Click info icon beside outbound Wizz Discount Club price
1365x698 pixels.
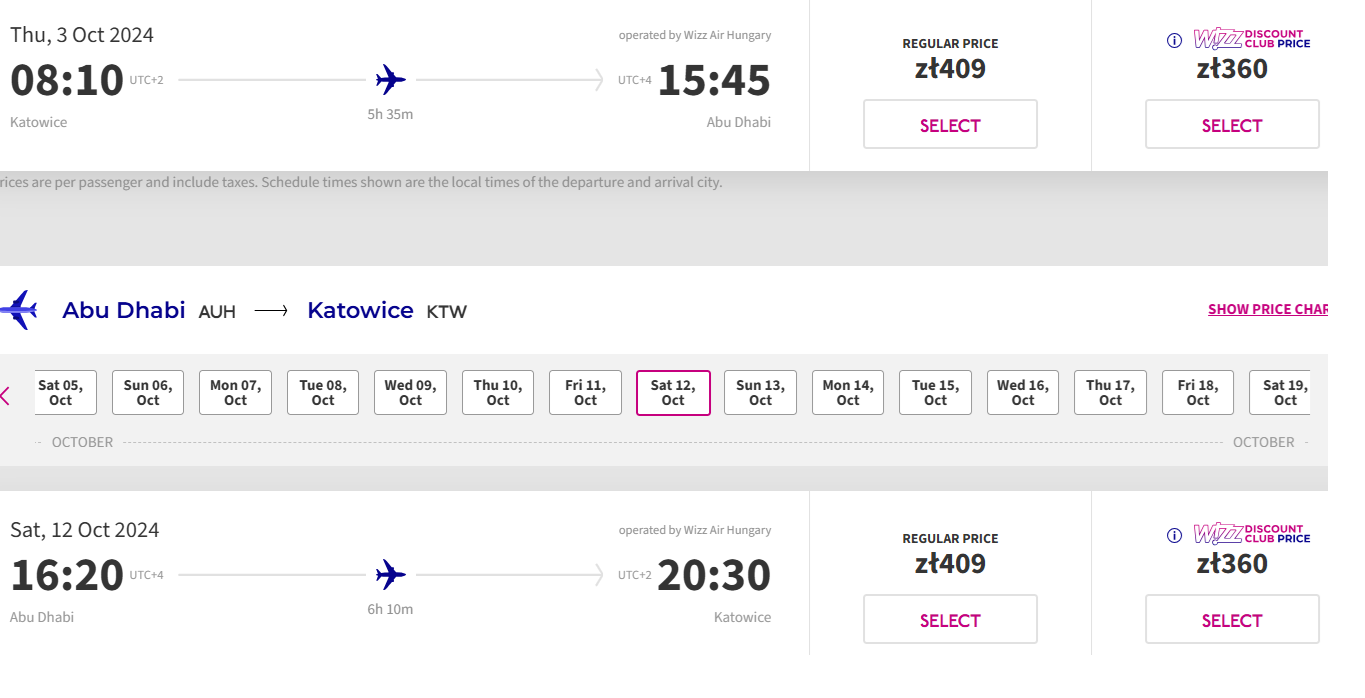[x=1174, y=41]
